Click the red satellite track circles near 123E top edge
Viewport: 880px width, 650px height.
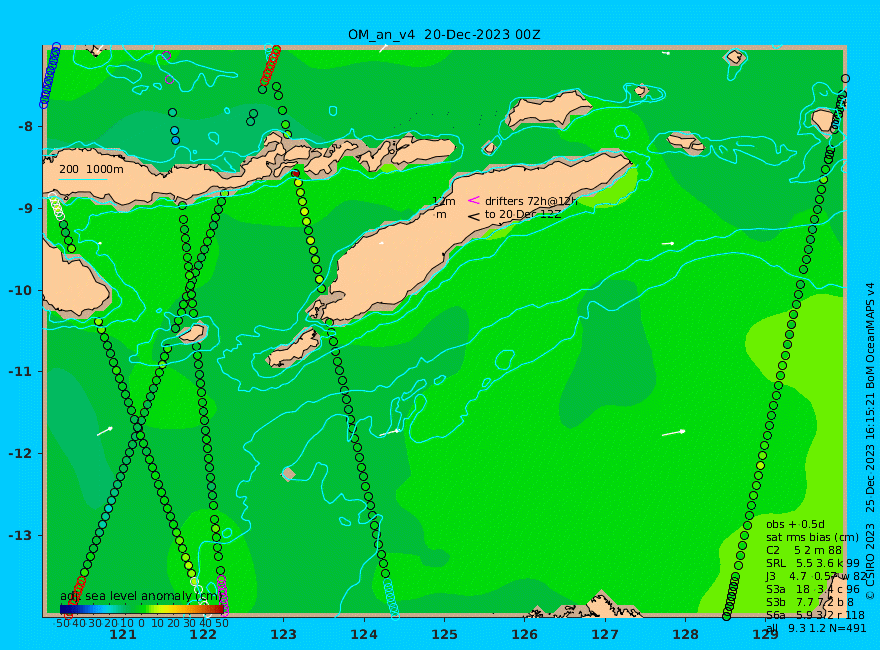click(271, 66)
